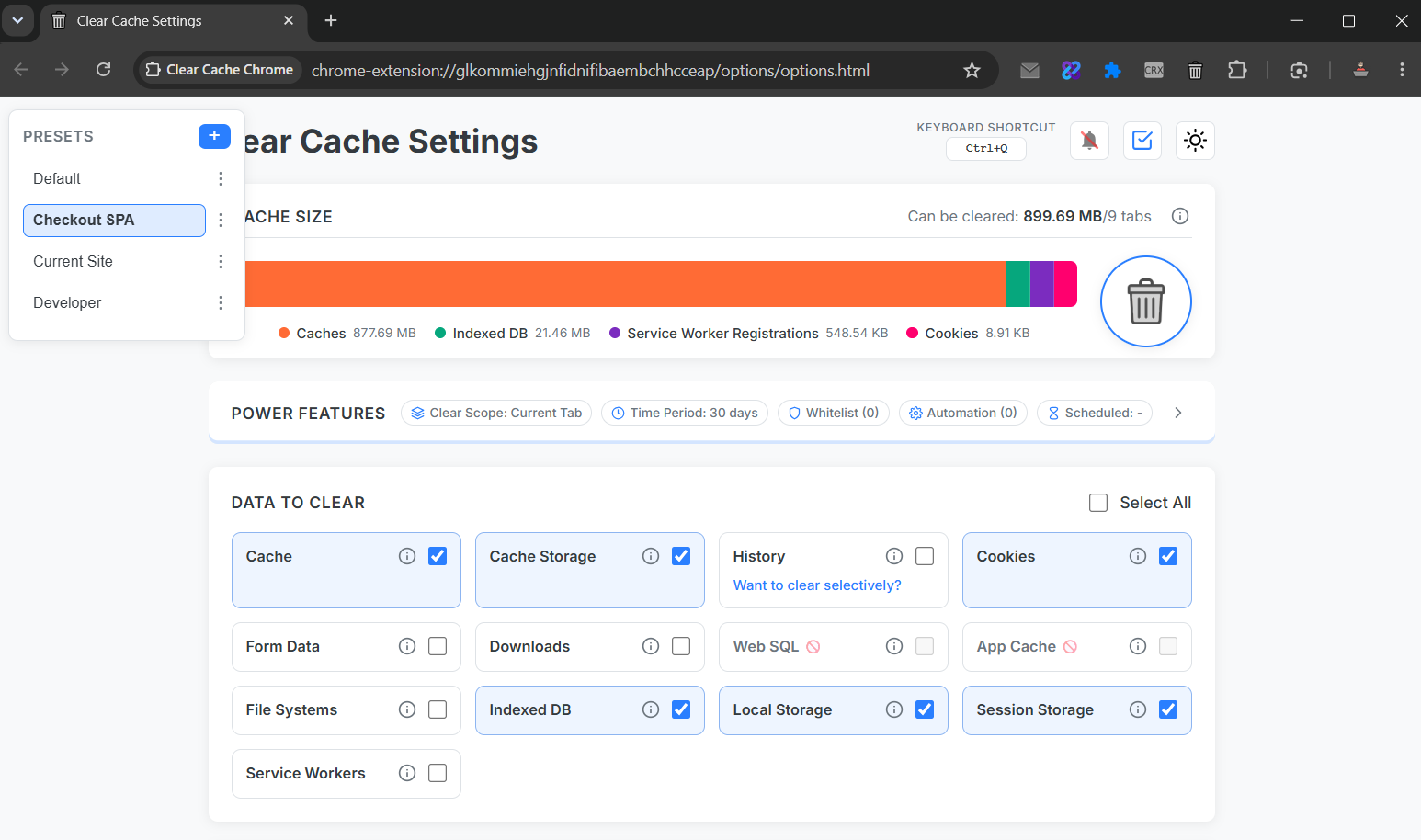The image size is (1421, 840).
Task: Add a new preset with plus button
Action: [x=214, y=136]
